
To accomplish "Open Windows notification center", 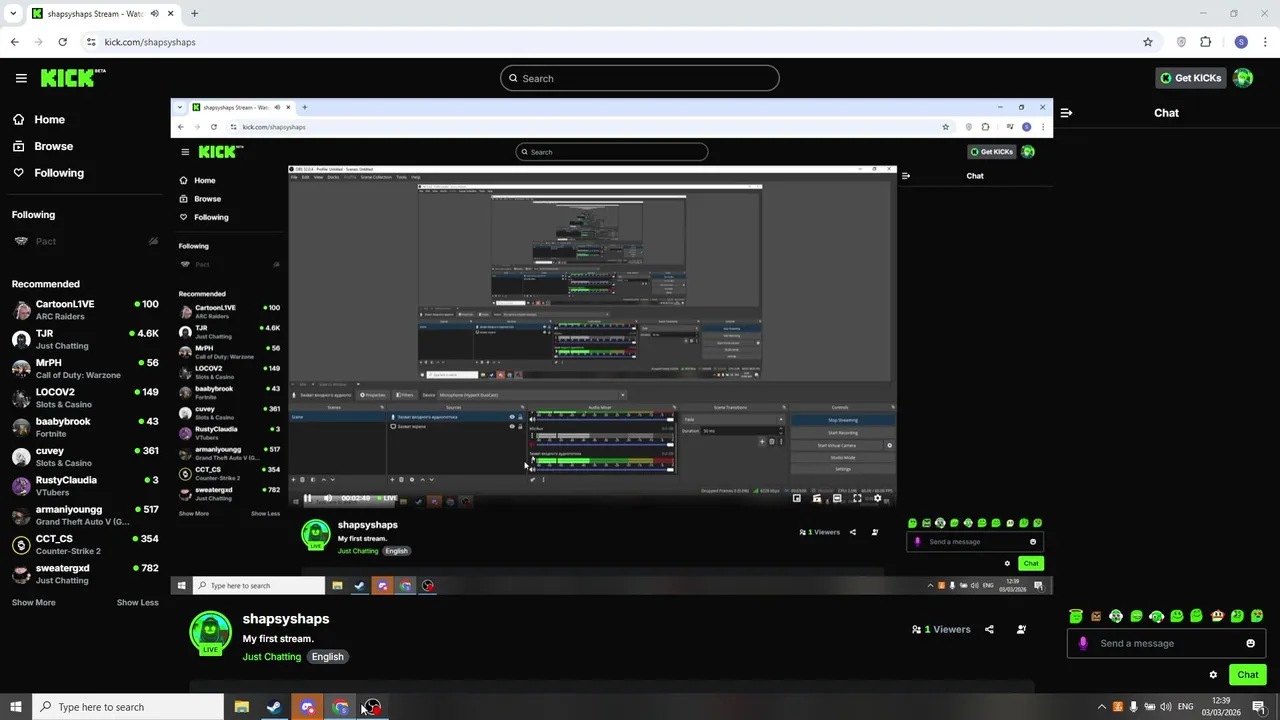I will pyautogui.click(x=1259, y=707).
